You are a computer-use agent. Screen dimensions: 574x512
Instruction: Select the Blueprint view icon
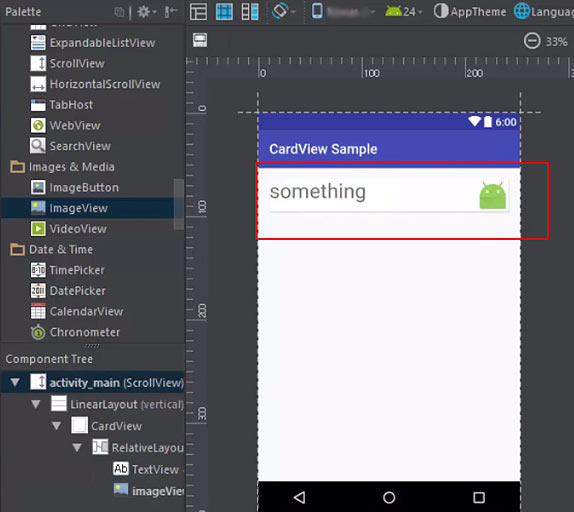point(224,12)
